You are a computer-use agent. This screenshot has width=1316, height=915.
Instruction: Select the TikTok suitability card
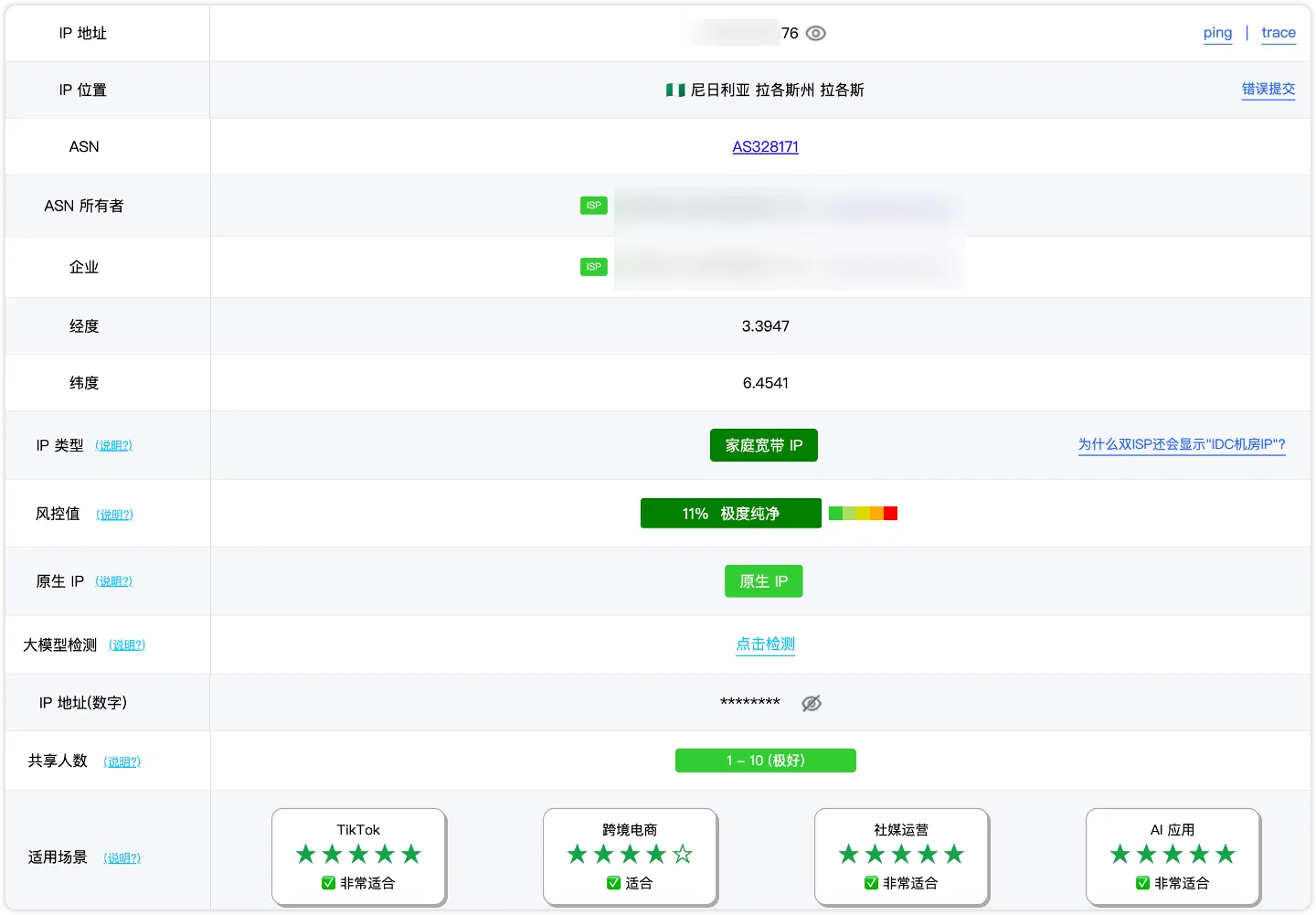[x=358, y=856]
